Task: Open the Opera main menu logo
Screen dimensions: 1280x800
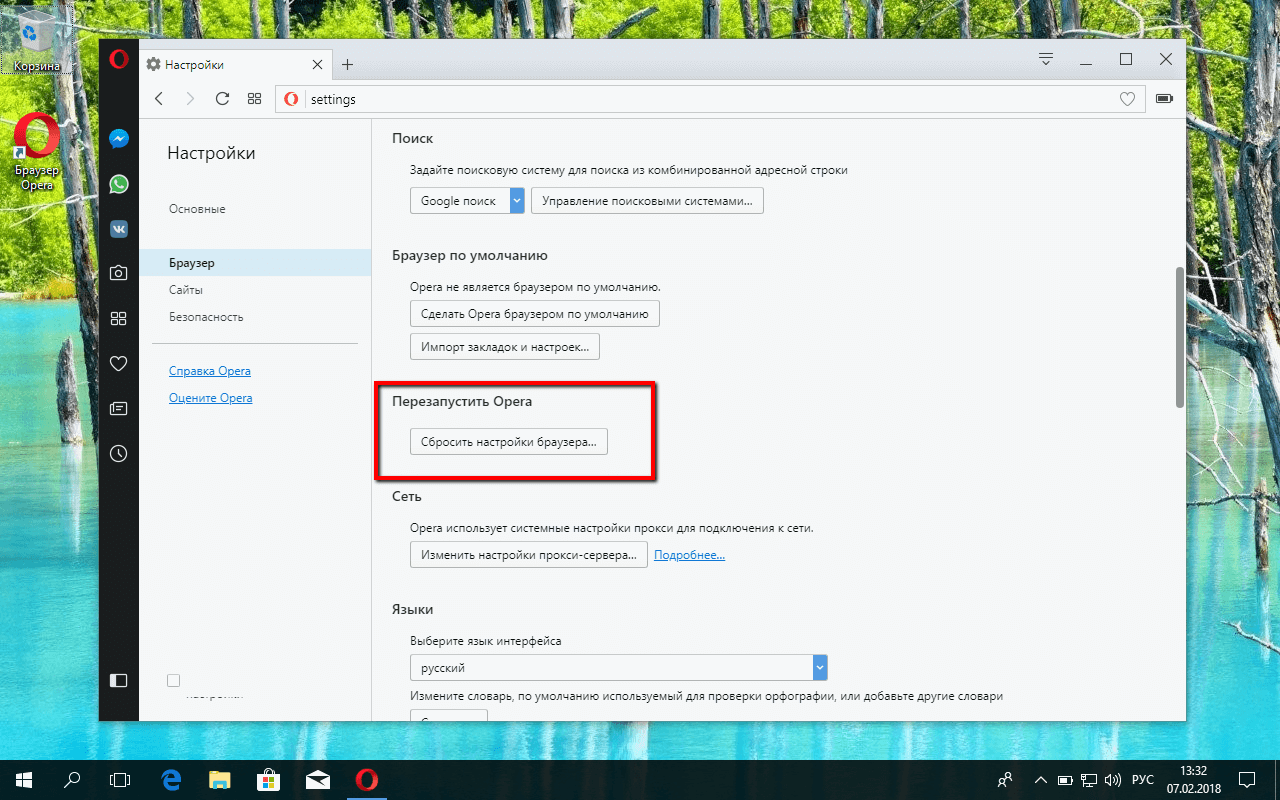Action: point(118,60)
